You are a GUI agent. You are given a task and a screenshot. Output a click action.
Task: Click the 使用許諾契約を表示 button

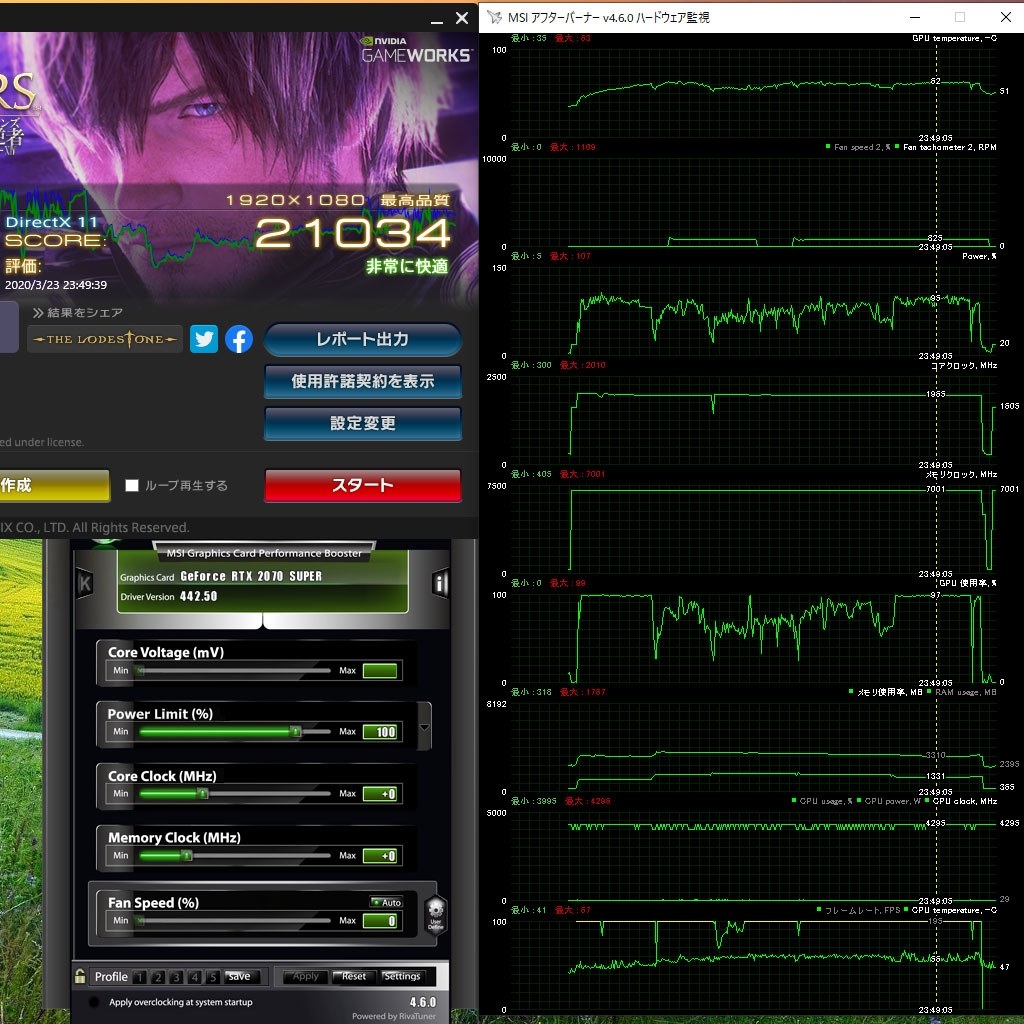(x=362, y=381)
